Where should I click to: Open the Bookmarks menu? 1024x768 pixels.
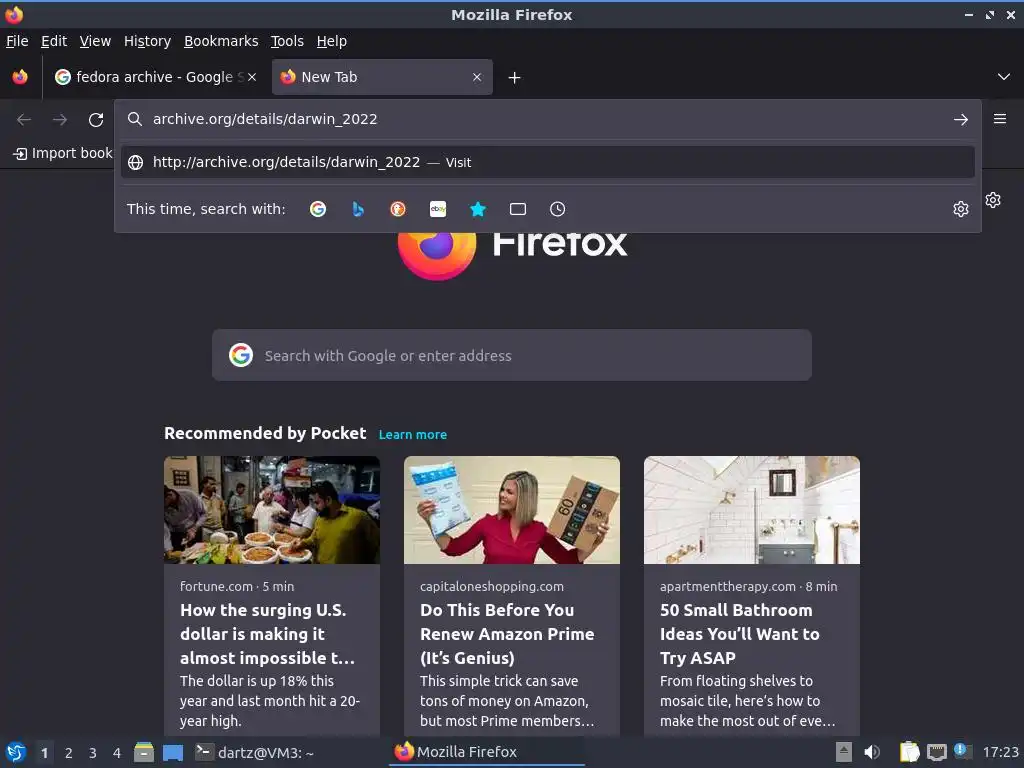point(221,41)
